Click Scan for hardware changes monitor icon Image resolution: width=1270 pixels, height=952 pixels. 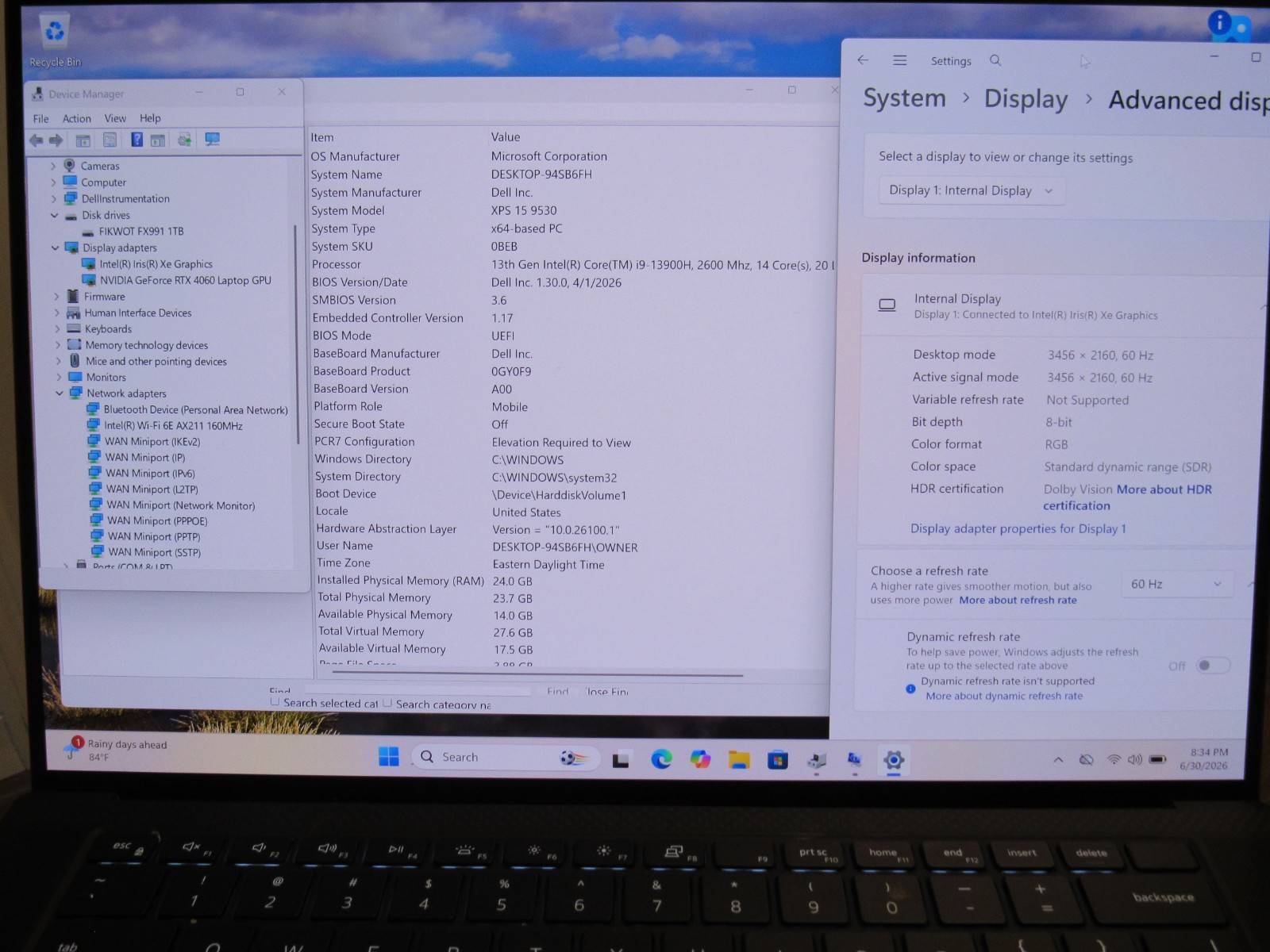pos(212,140)
